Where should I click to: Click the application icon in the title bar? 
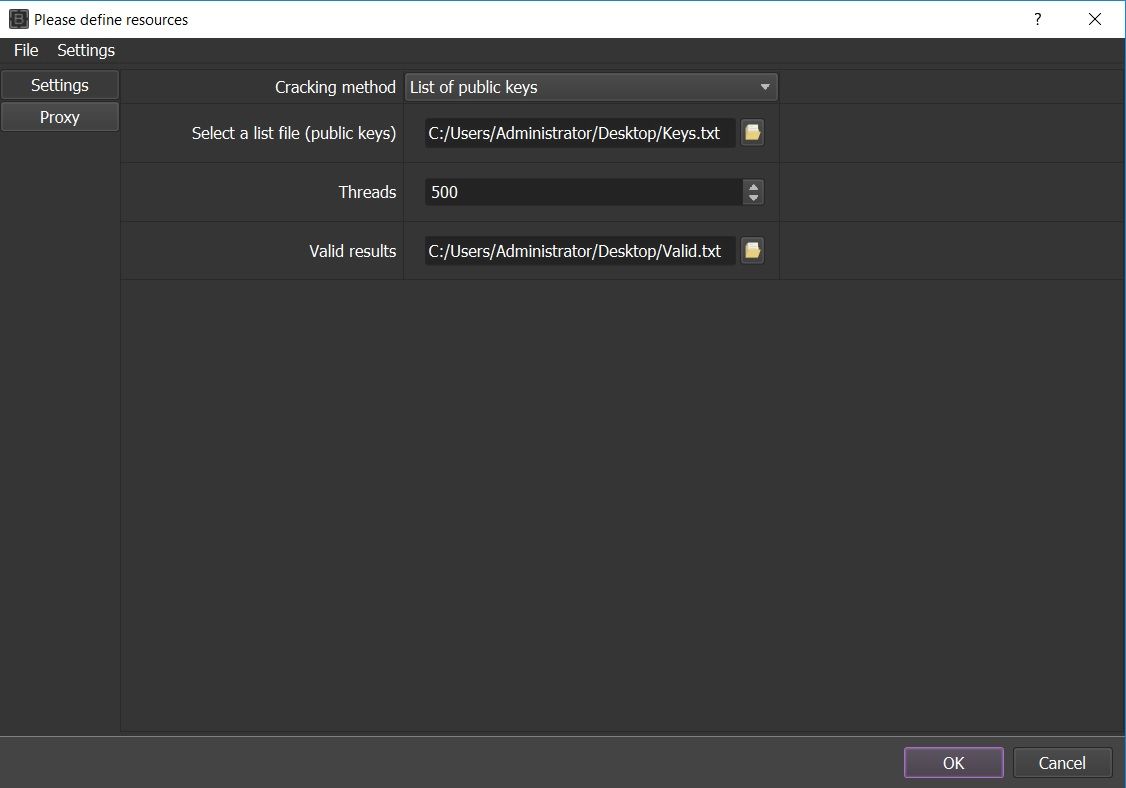point(19,19)
